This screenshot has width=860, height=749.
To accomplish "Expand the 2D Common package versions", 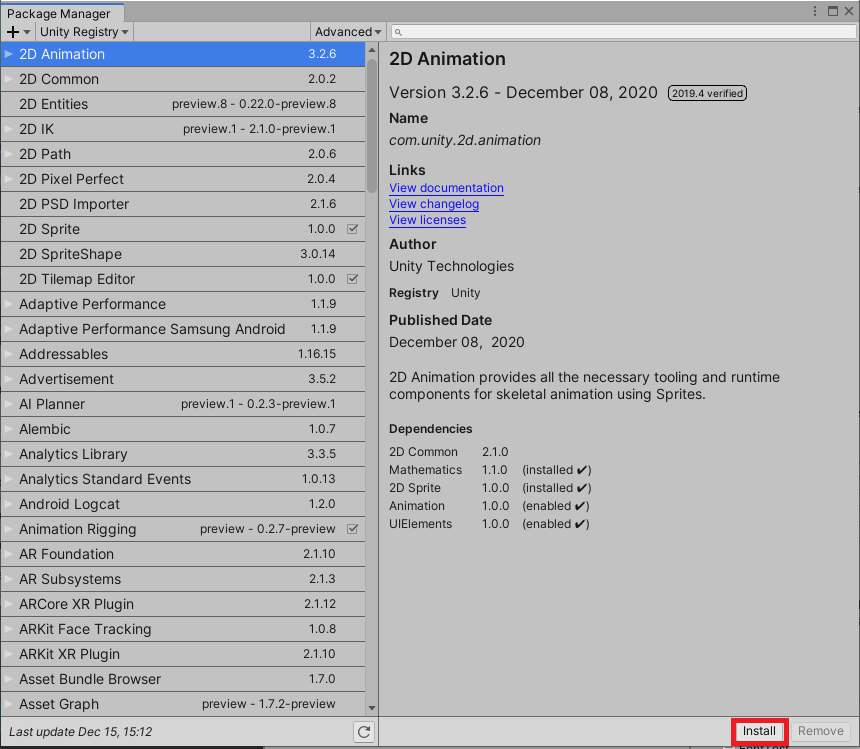I will click(x=9, y=79).
